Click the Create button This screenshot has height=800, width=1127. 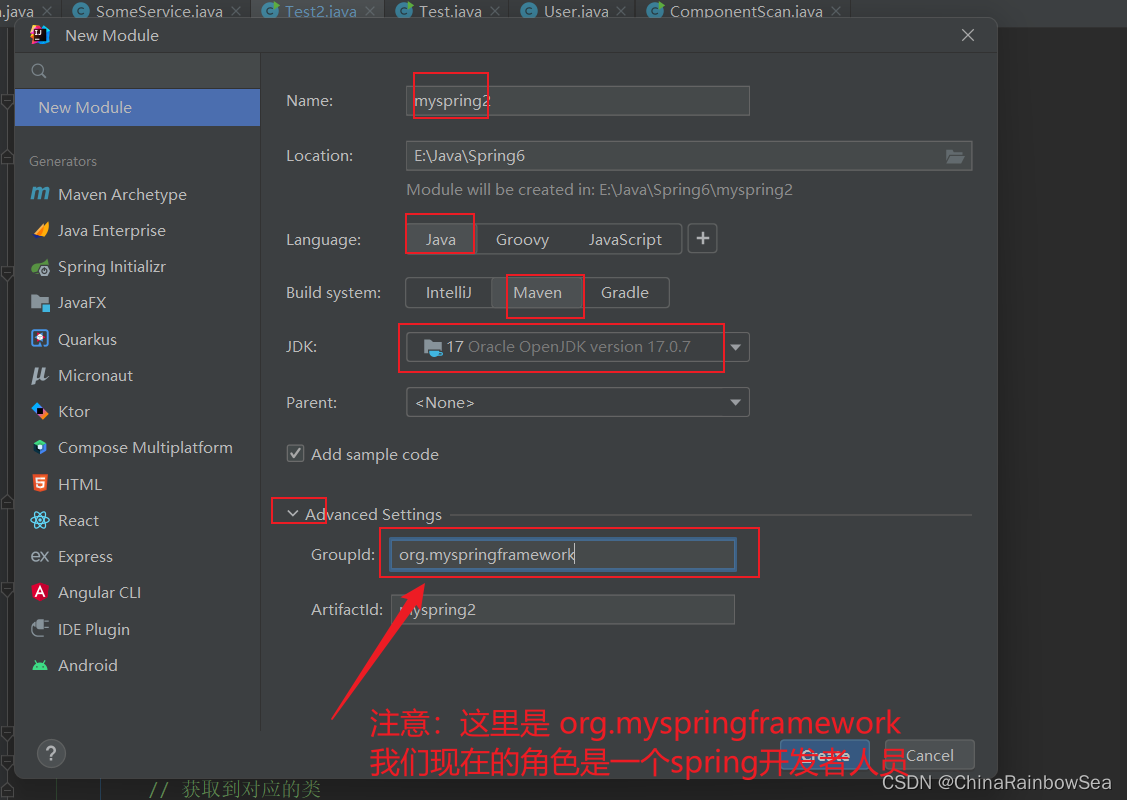pos(825,755)
